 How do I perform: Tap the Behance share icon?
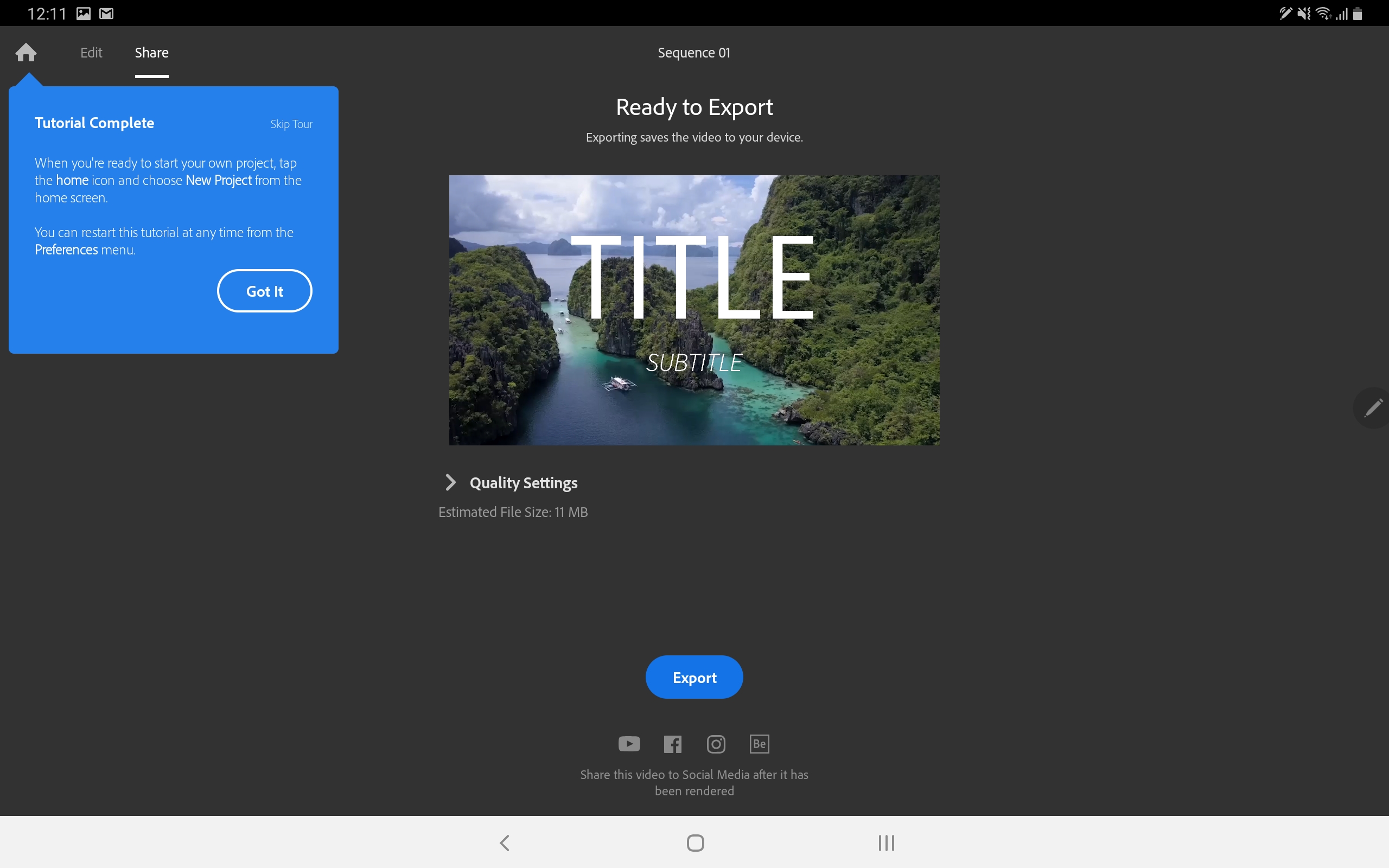(x=760, y=744)
